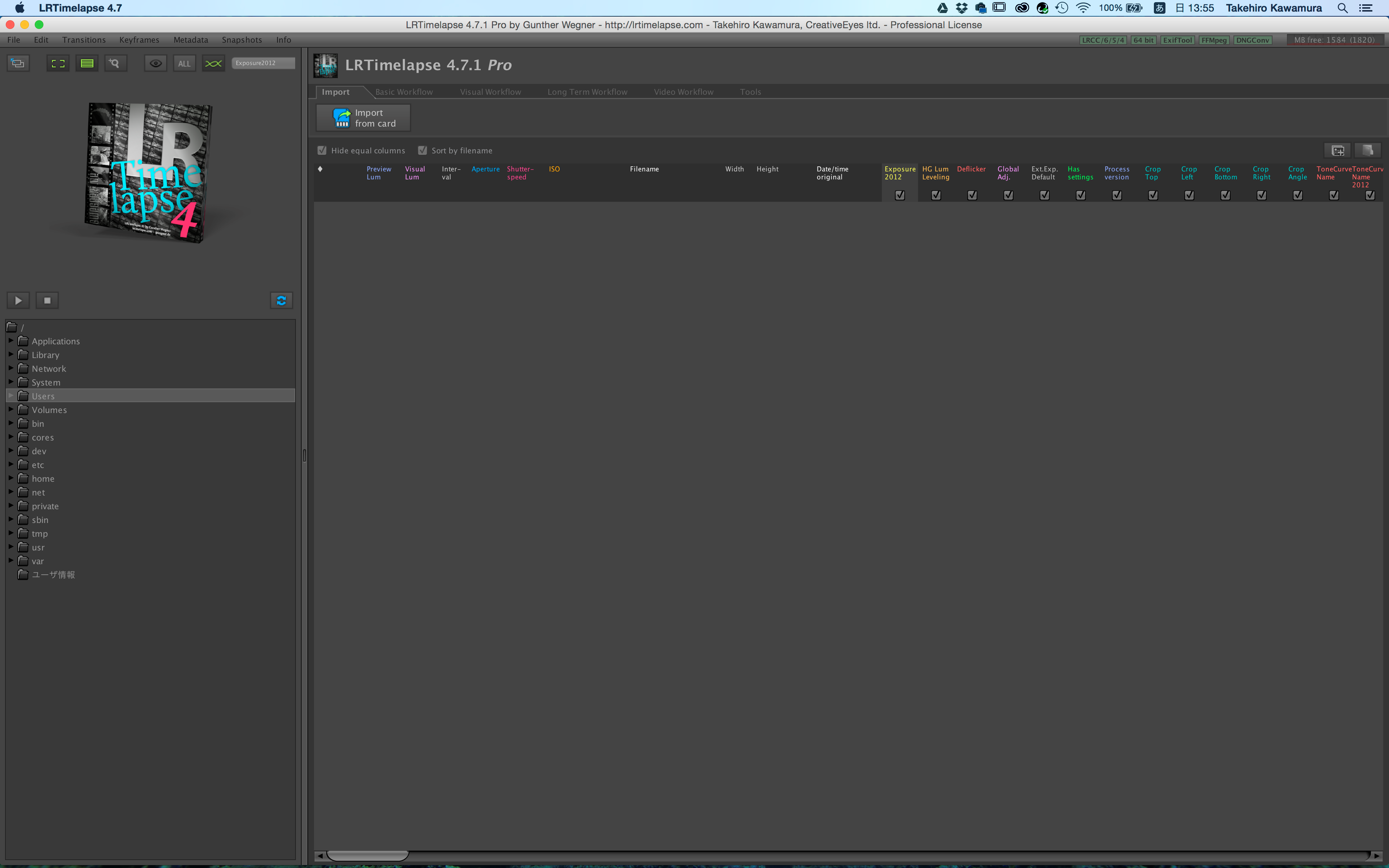Expand the private folder

click(x=10, y=506)
